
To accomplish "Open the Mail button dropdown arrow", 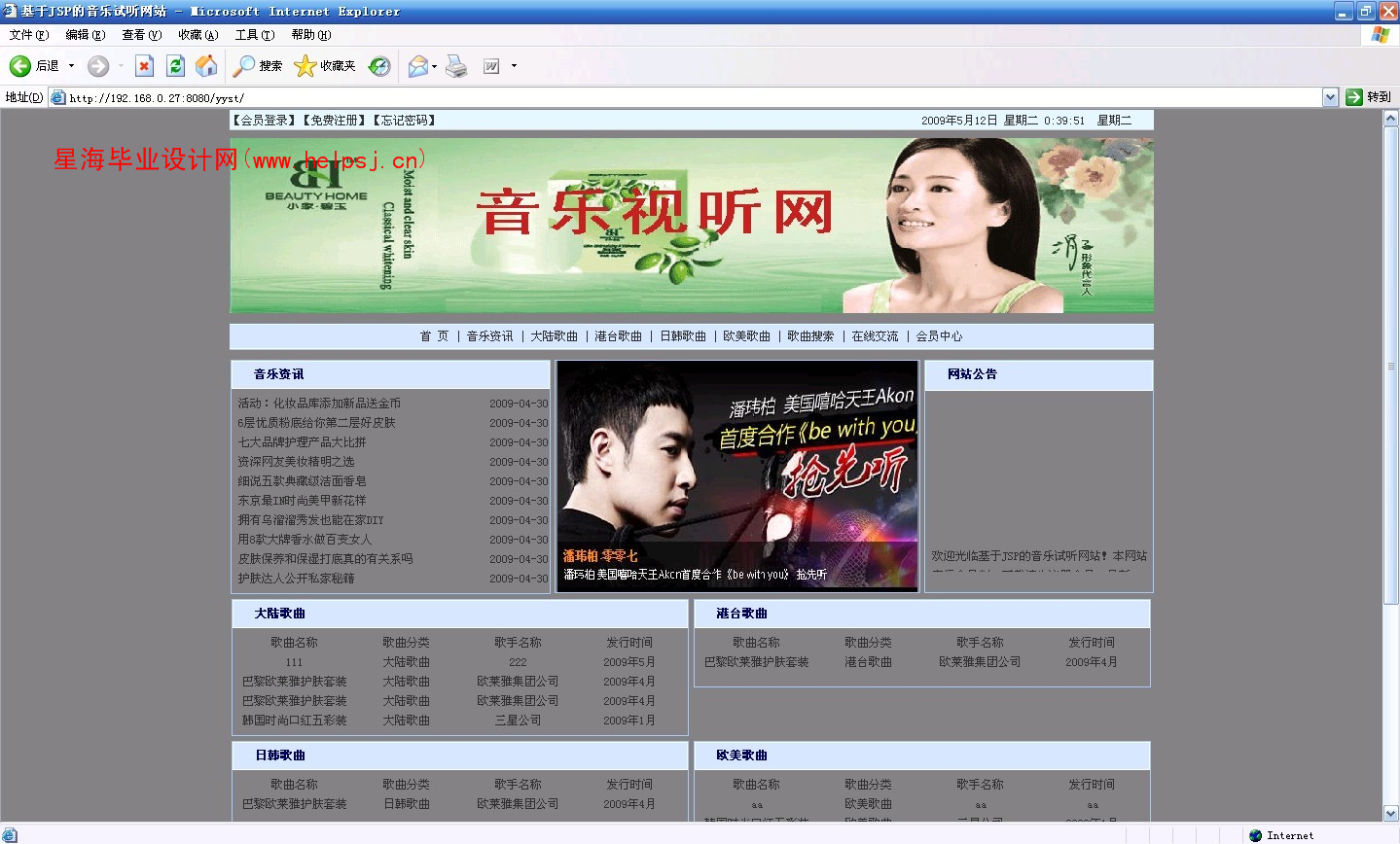I will (434, 66).
